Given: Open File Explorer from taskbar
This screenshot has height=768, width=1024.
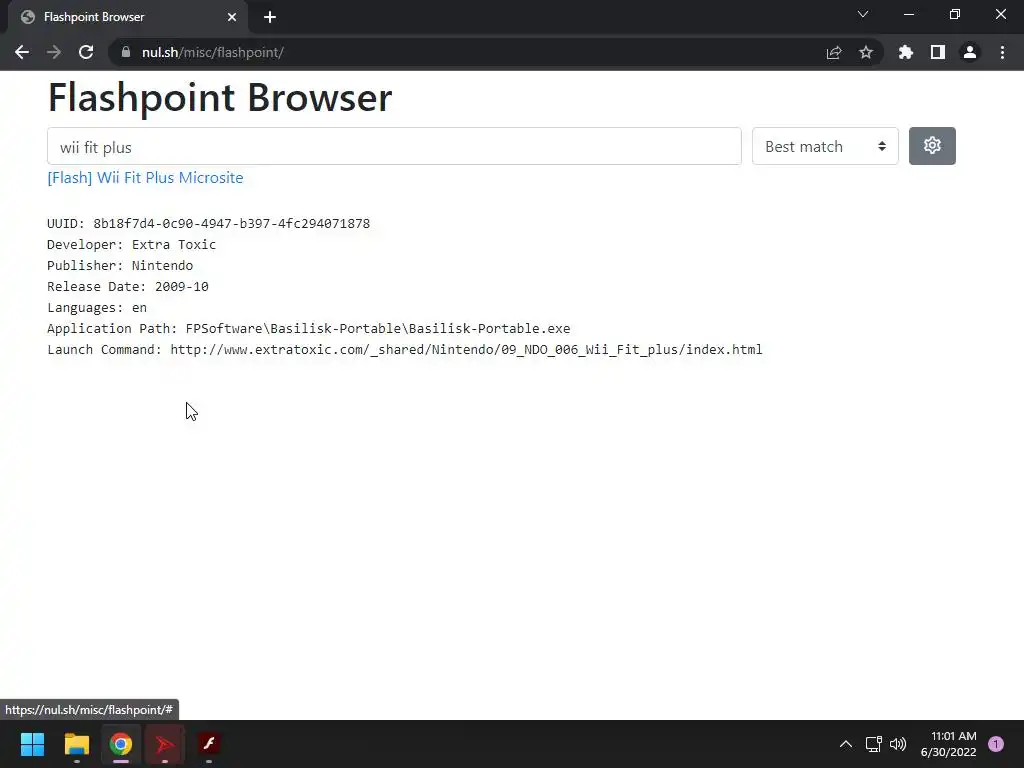Looking at the screenshot, I should click(76, 744).
